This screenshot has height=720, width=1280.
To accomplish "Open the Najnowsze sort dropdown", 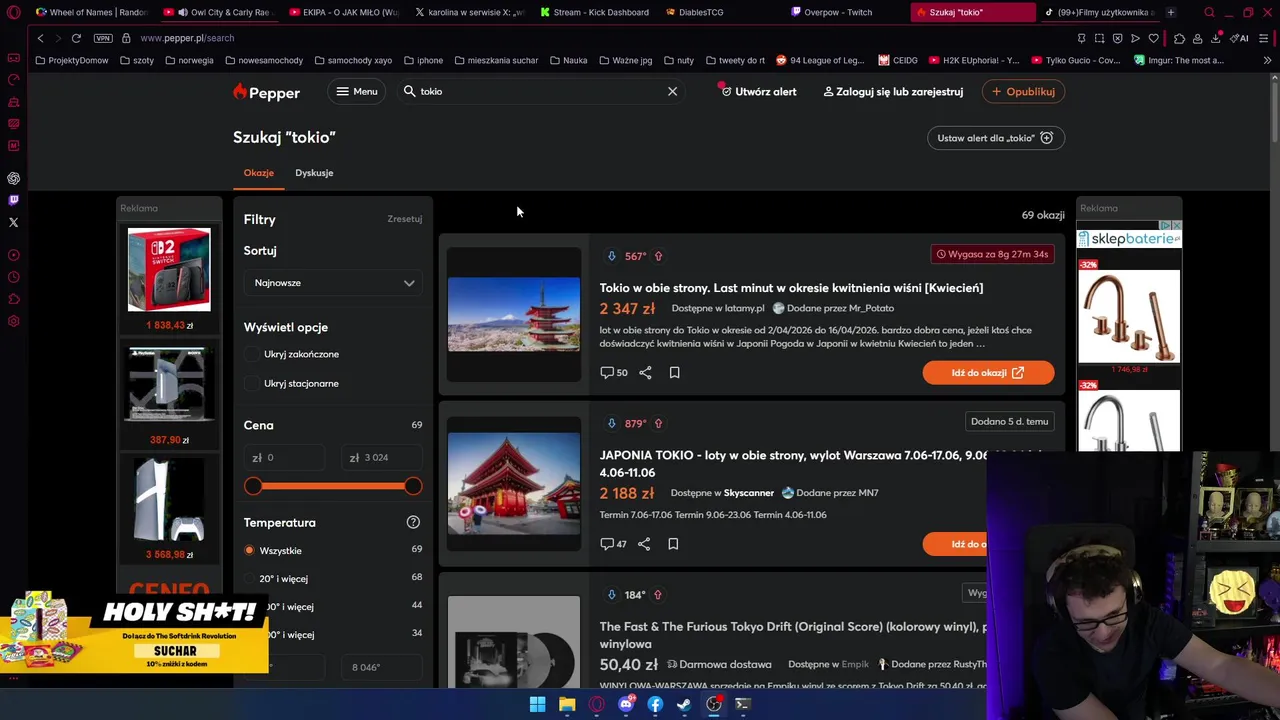I will point(333,283).
